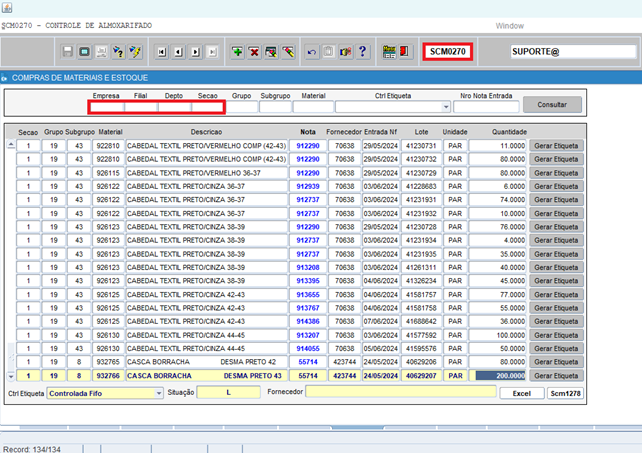This screenshot has height=453, width=642.
Task: Click COMPRAS DE MATERIAIS E ESTOQUE header
Action: [x=80, y=78]
